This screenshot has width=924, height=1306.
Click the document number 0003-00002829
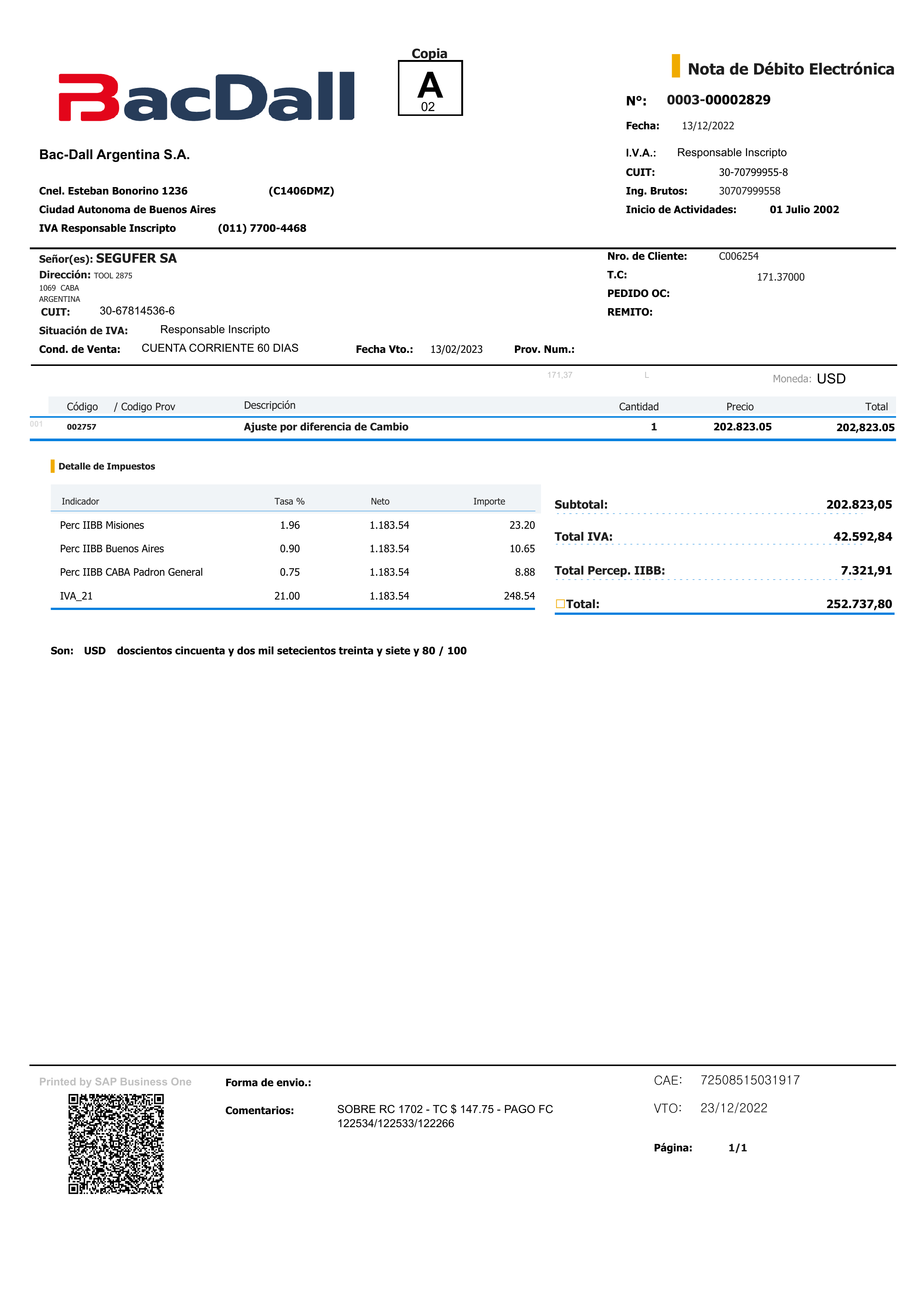point(718,99)
